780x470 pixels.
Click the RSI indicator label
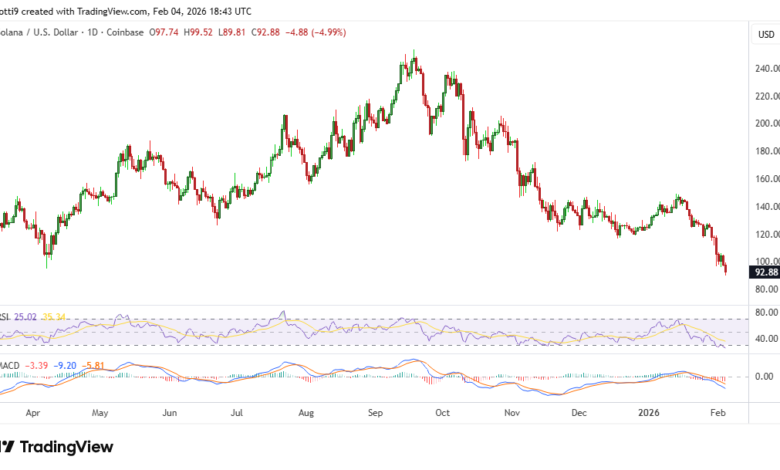click(x=5, y=316)
